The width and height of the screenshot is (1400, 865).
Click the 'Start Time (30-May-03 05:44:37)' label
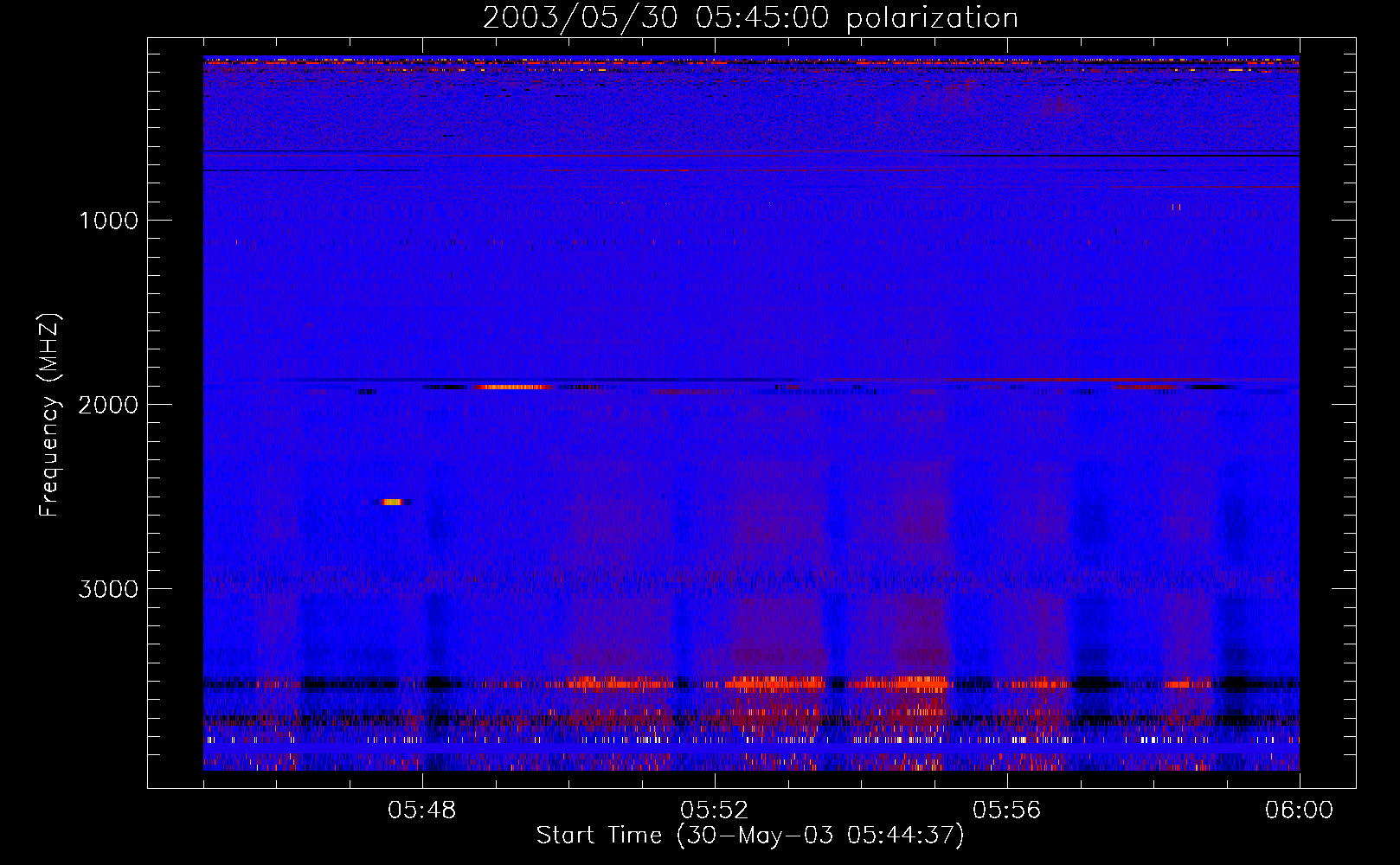[x=750, y=836]
